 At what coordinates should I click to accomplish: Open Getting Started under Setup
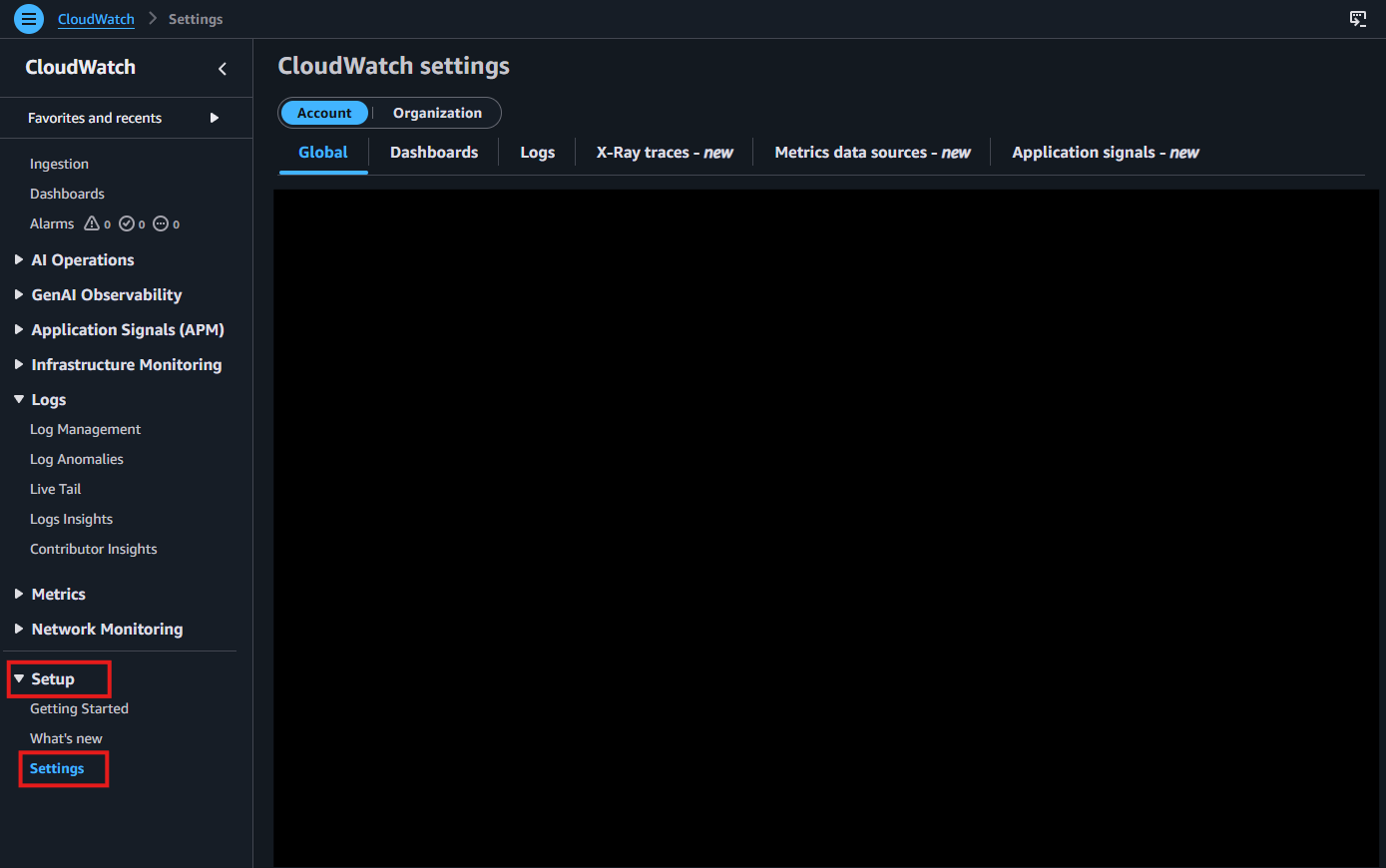(x=79, y=708)
